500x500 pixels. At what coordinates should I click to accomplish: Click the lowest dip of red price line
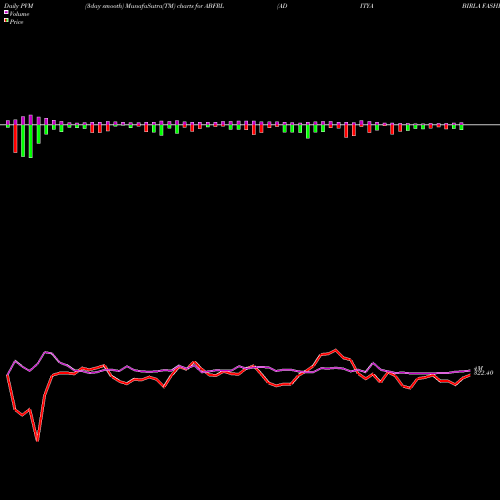pyautogui.click(x=37, y=441)
